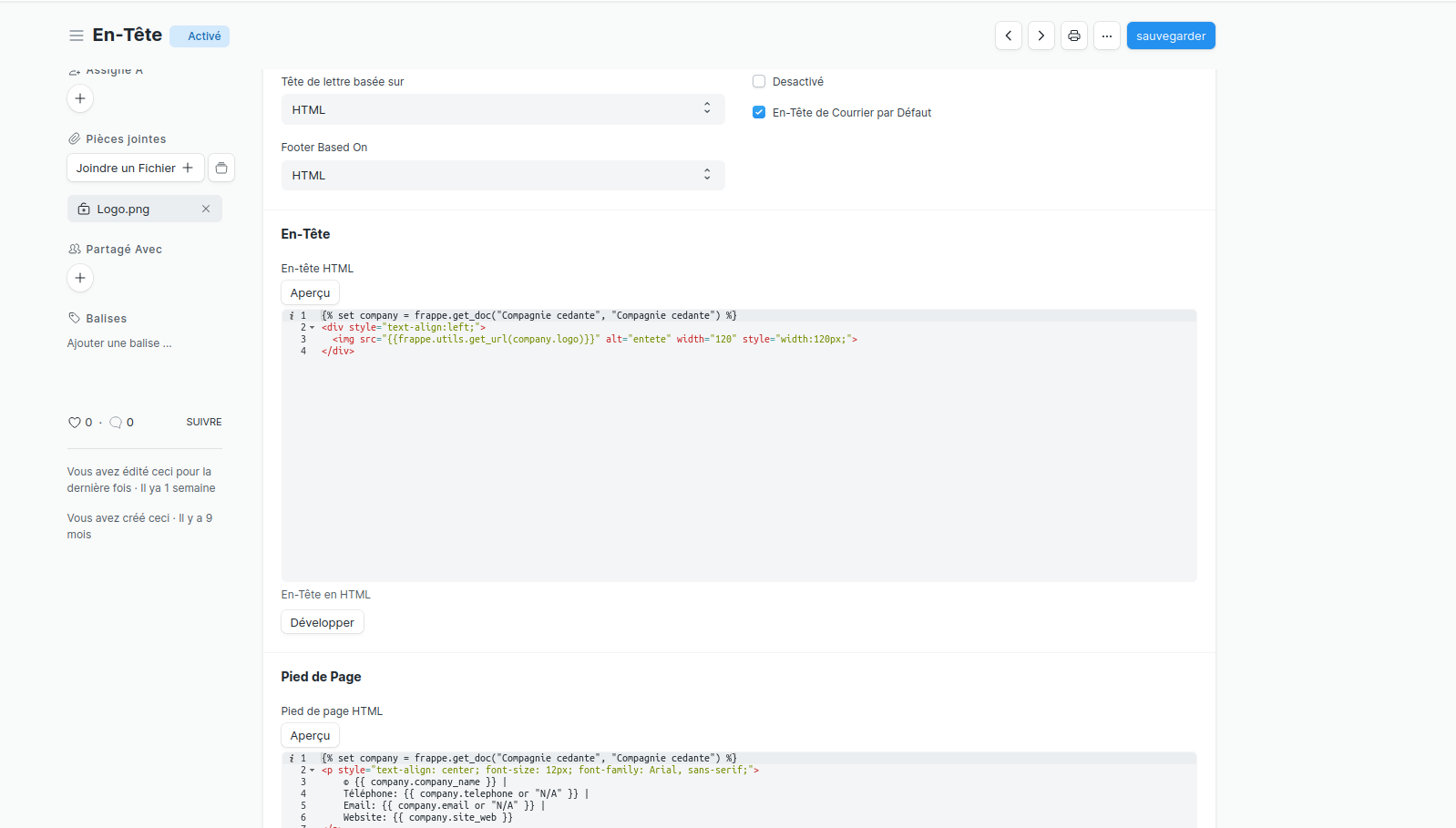The width and height of the screenshot is (1456, 828).
Task: Open the three-dots more options menu
Action: (x=1106, y=36)
